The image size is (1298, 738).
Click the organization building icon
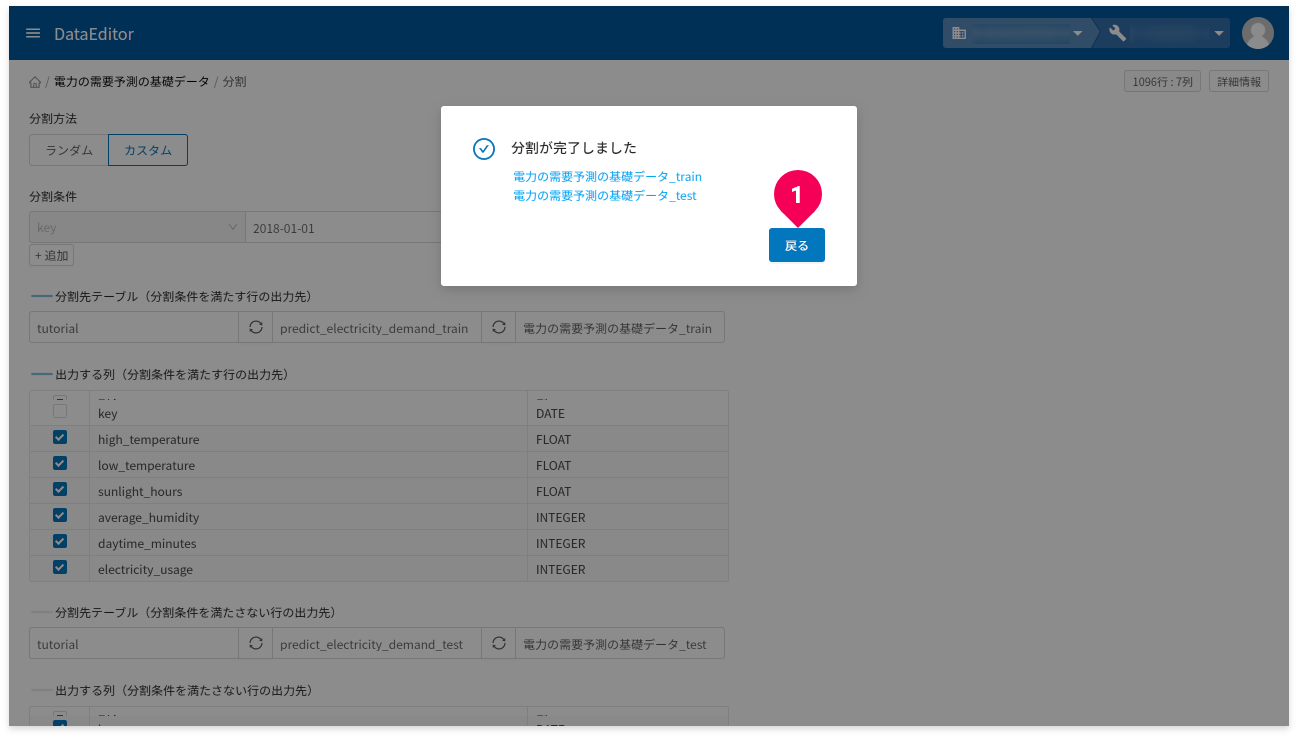tap(959, 33)
